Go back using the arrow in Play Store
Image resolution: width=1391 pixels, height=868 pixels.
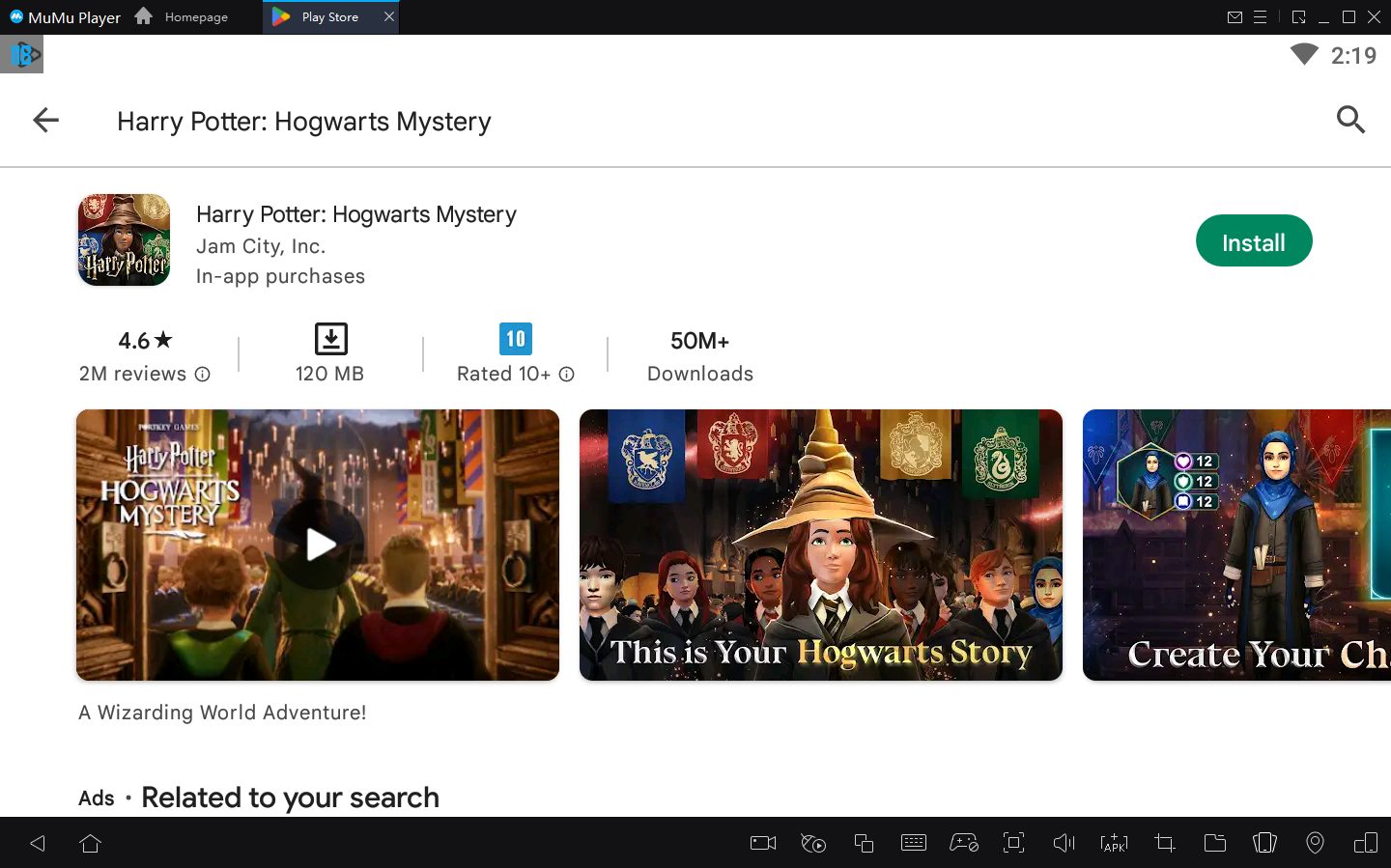(45, 120)
